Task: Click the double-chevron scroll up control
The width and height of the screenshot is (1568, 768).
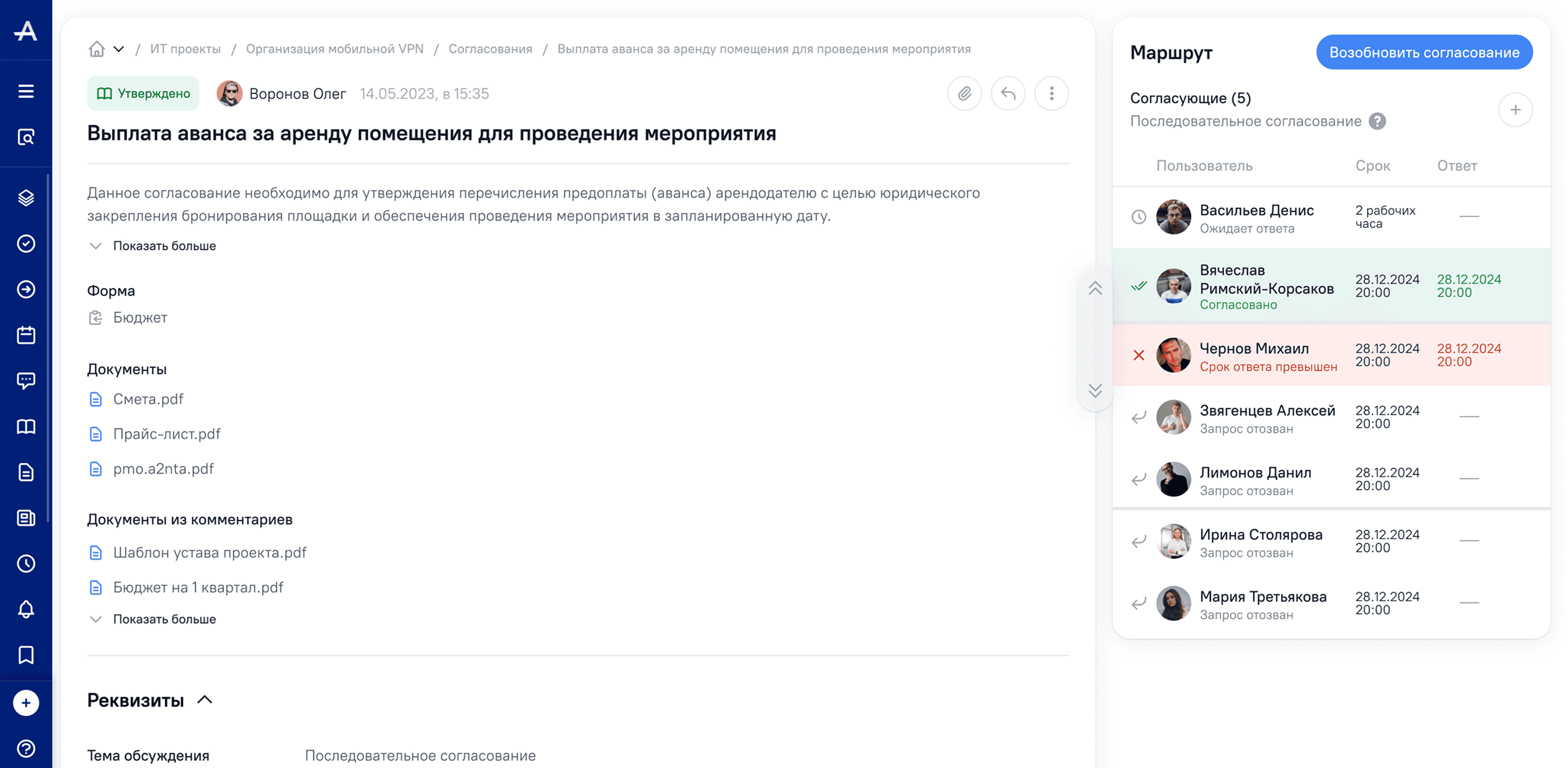Action: pos(1095,289)
